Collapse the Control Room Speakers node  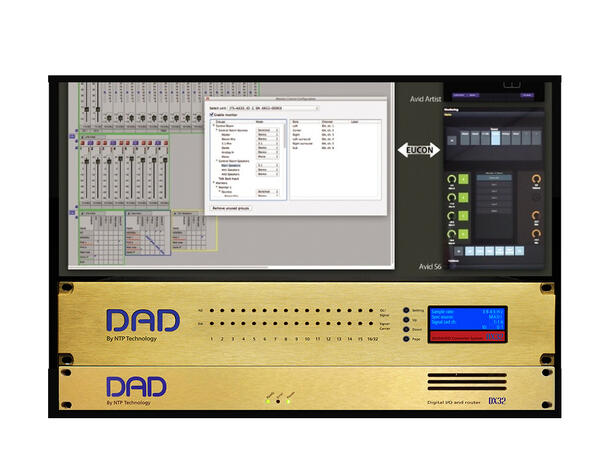[217, 161]
